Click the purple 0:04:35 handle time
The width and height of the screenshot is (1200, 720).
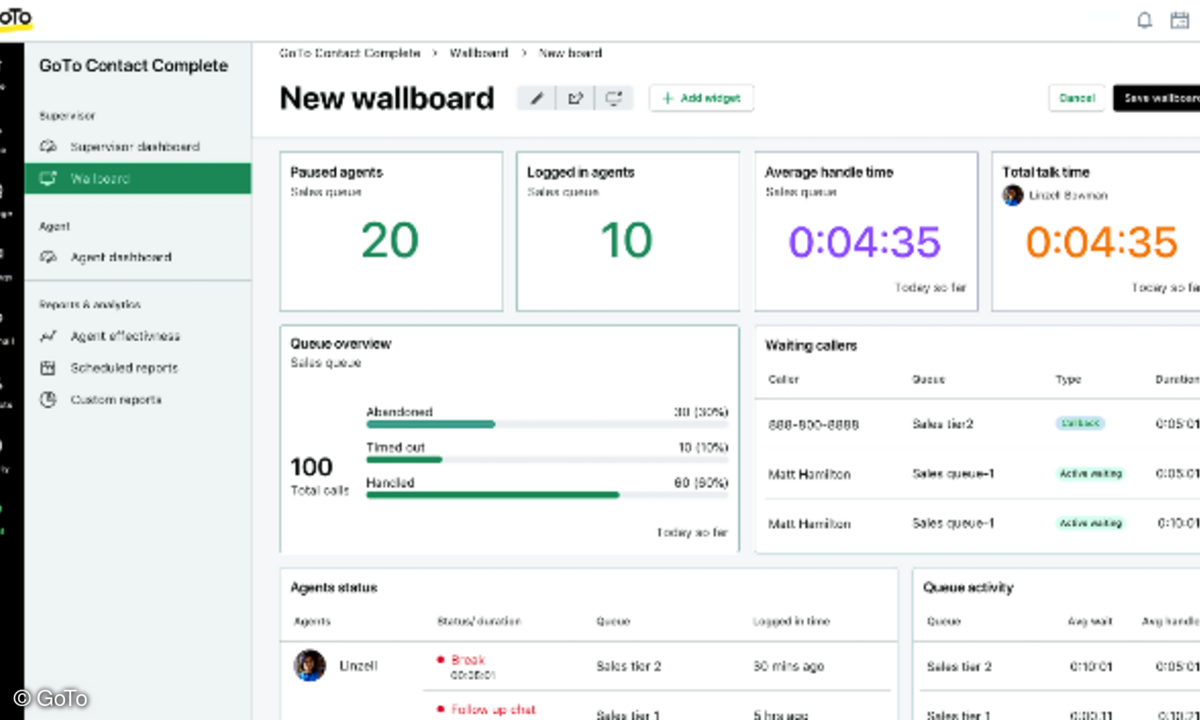[865, 242]
